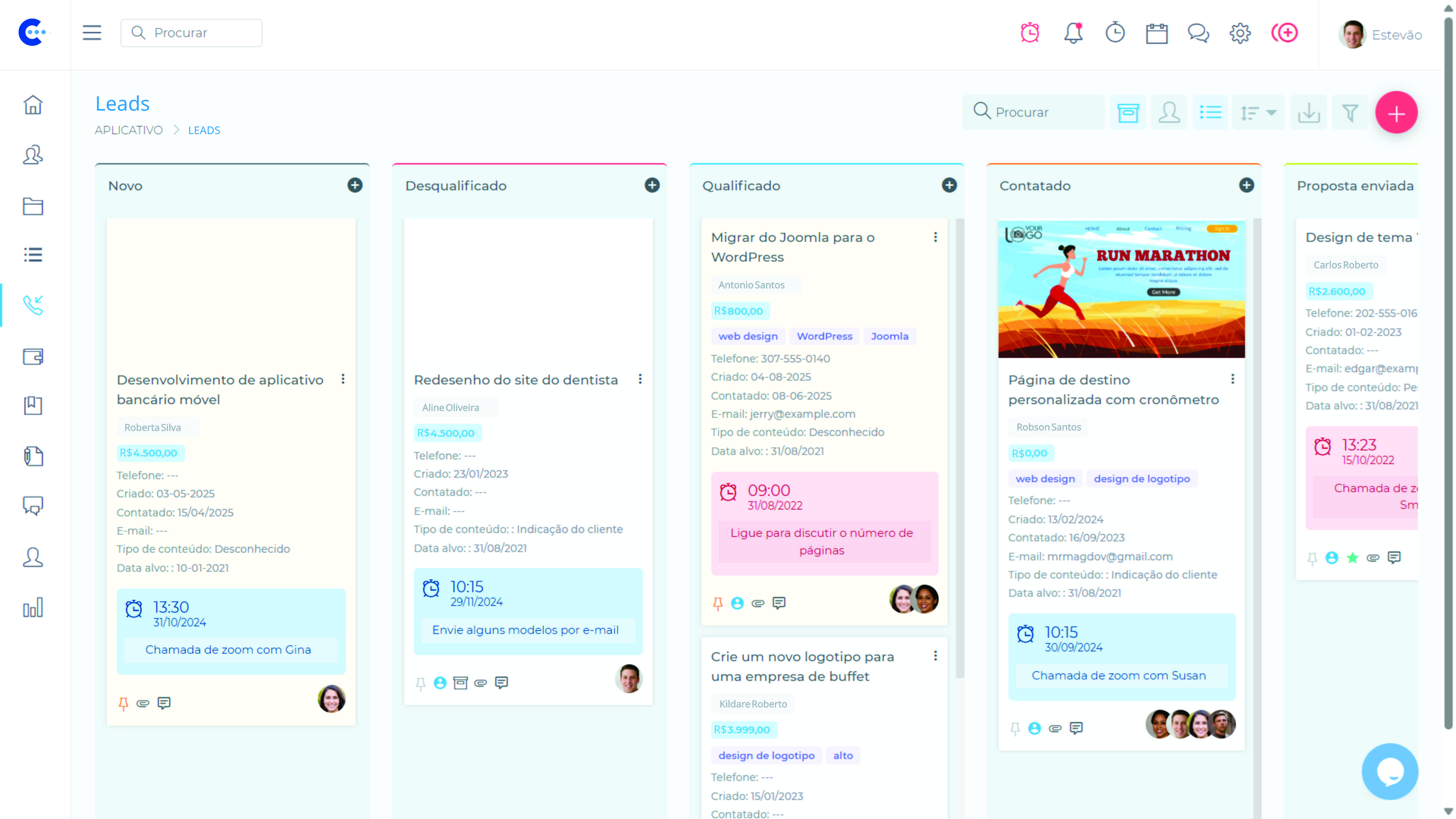This screenshot has width=1456, height=819.
Task: Expand the sort order dropdown
Action: 1258,113
